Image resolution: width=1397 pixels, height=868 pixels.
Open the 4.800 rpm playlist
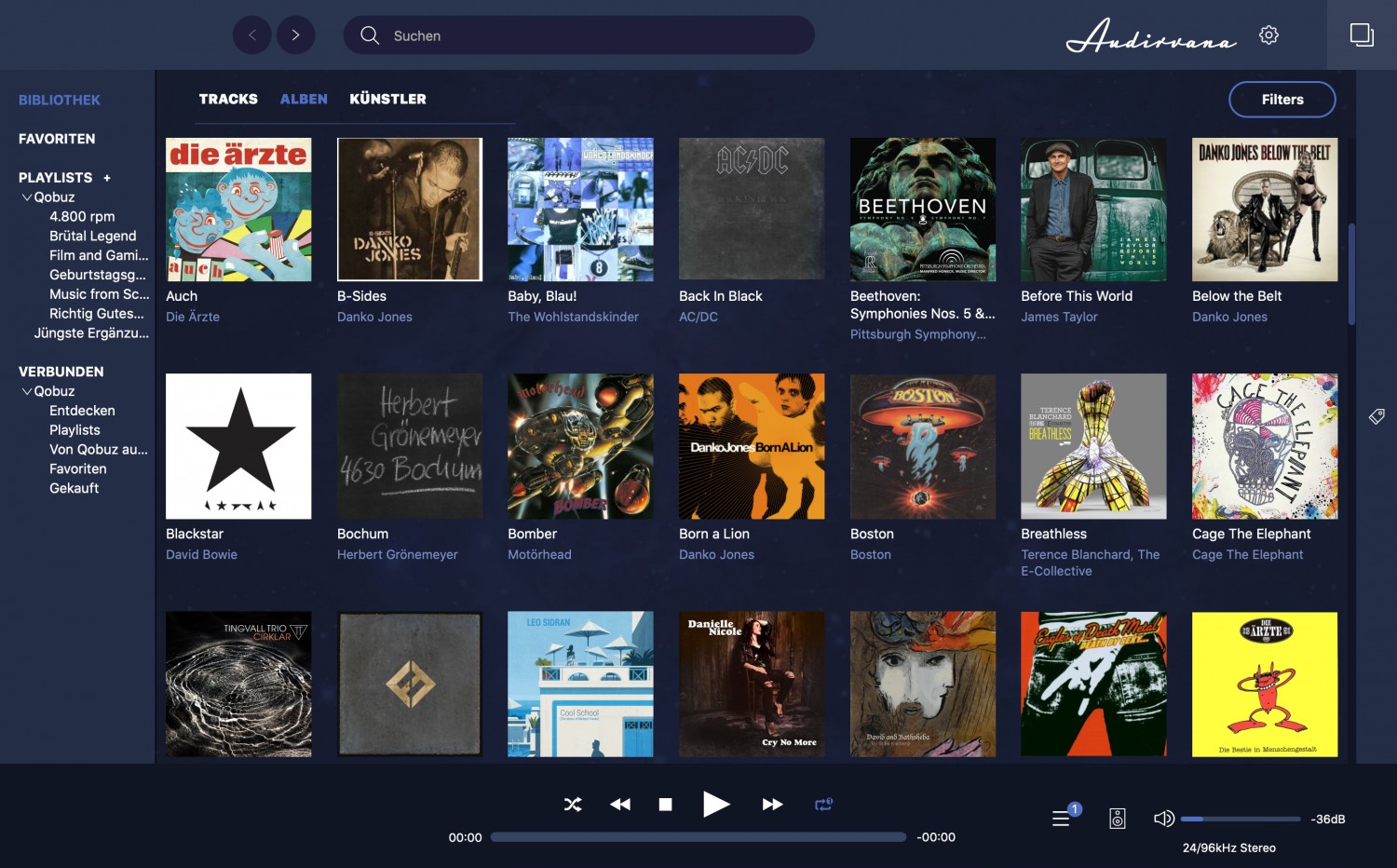point(82,216)
